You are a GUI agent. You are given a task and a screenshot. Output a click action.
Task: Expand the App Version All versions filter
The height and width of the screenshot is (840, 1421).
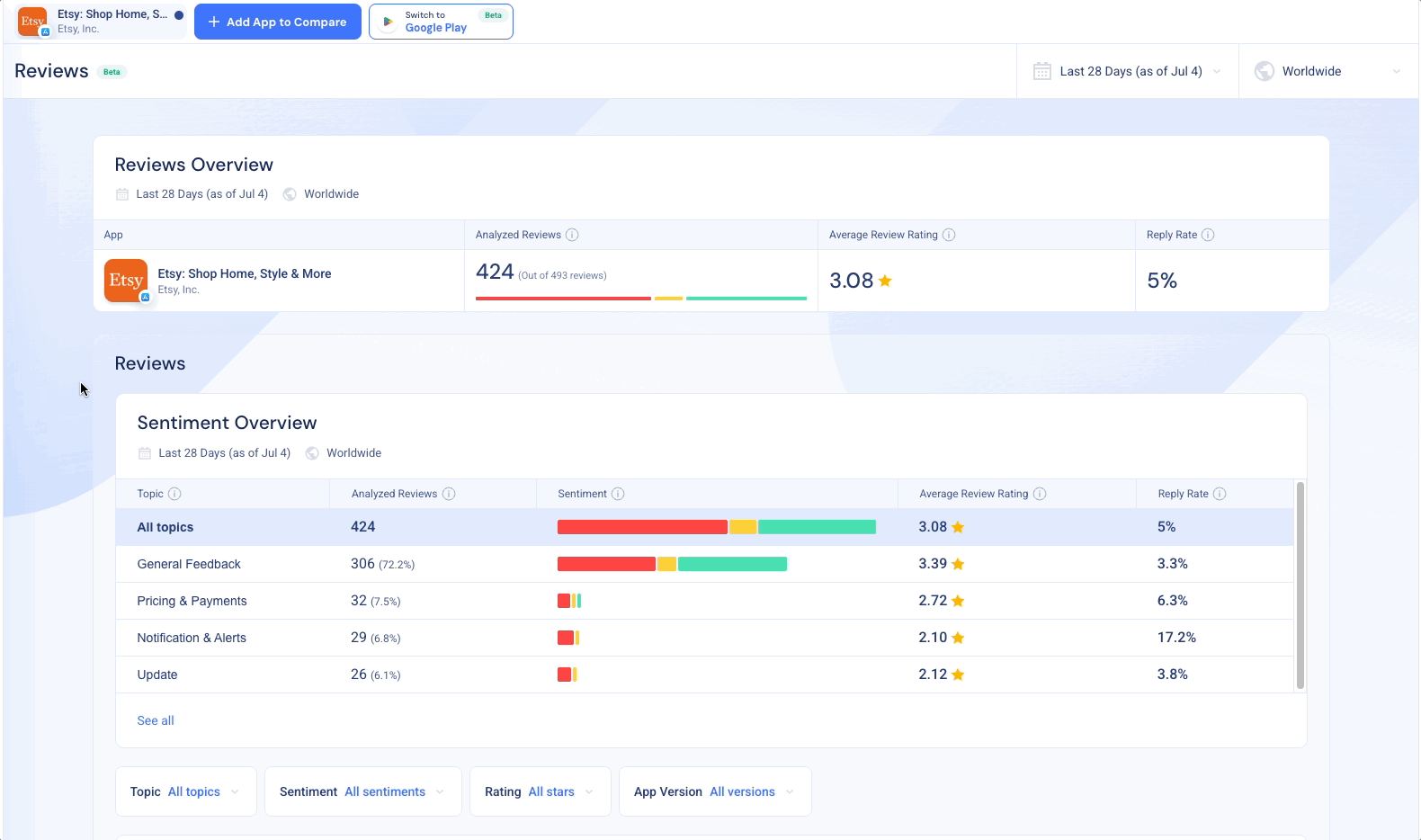click(x=715, y=791)
